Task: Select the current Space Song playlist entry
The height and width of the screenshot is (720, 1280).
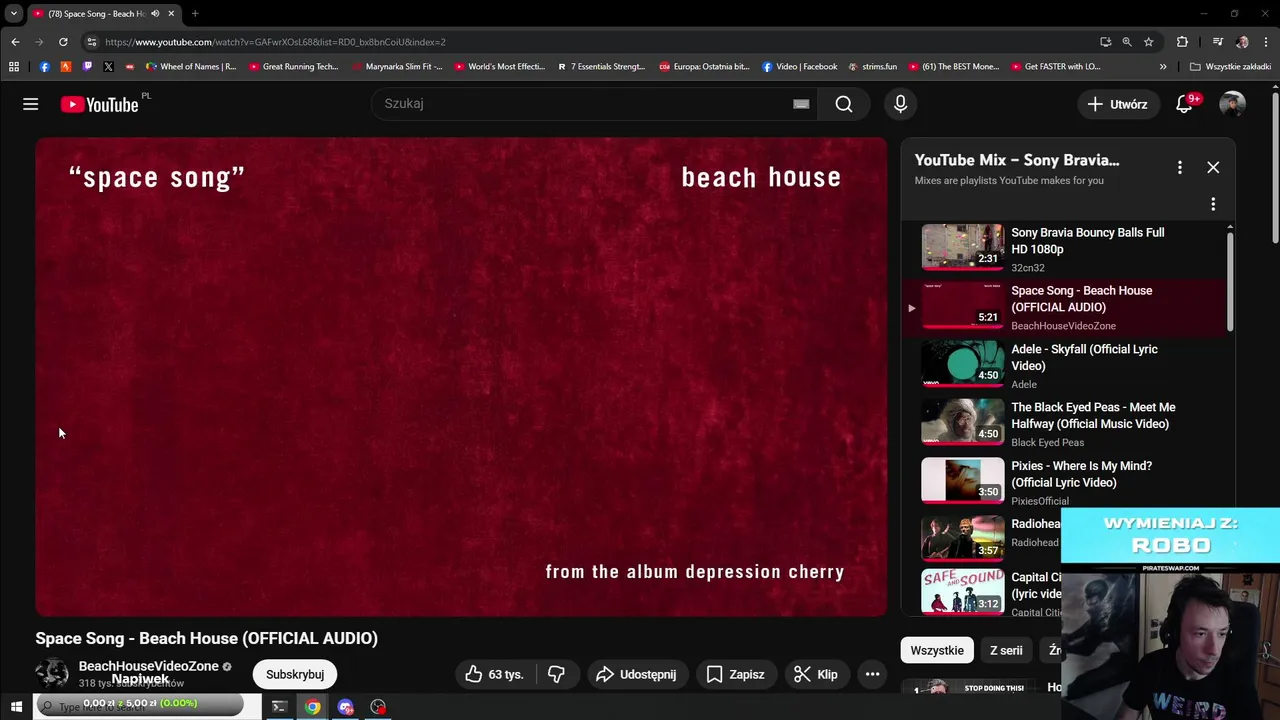Action: coord(1063,307)
